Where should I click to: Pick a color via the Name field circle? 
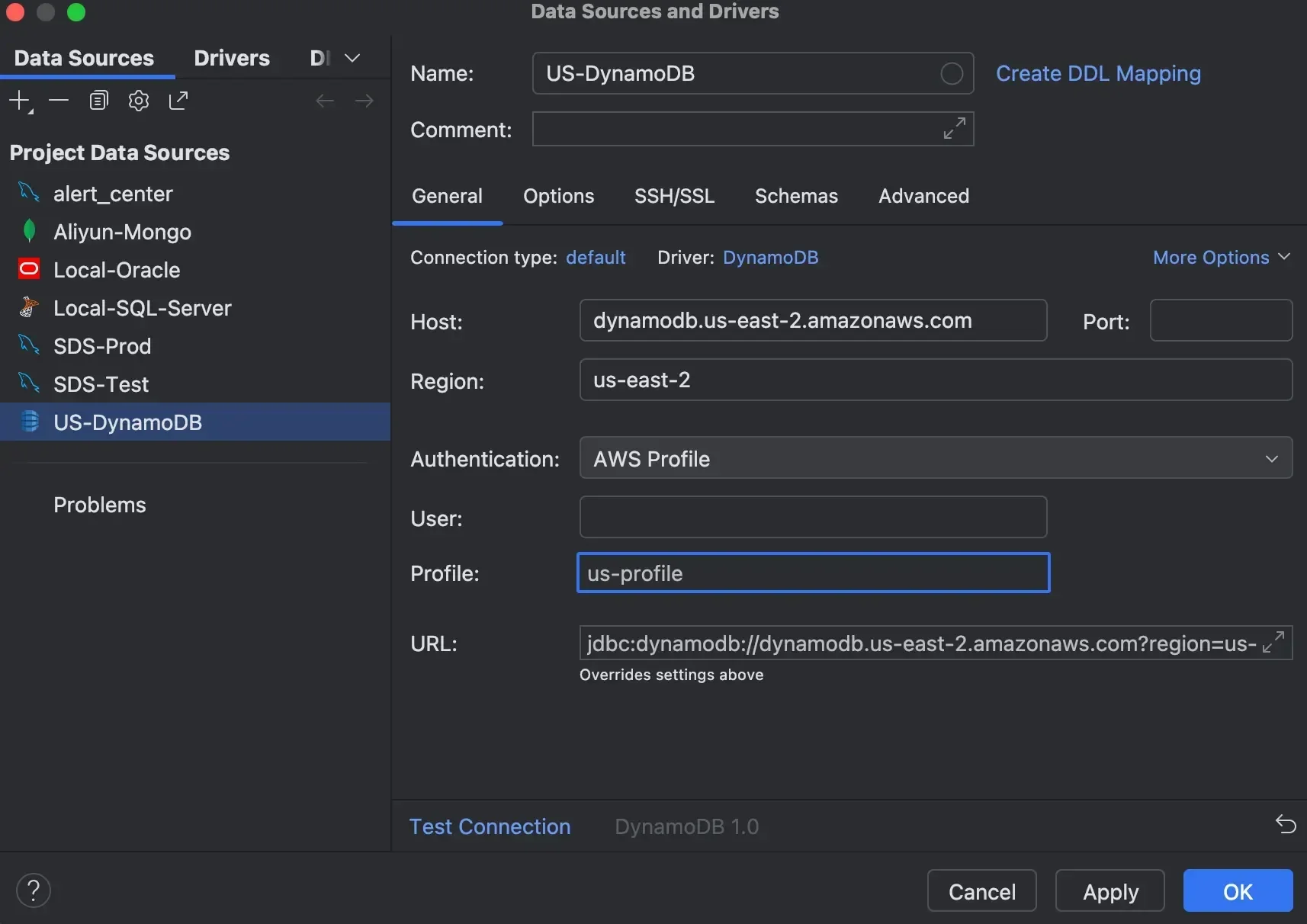[x=951, y=74]
